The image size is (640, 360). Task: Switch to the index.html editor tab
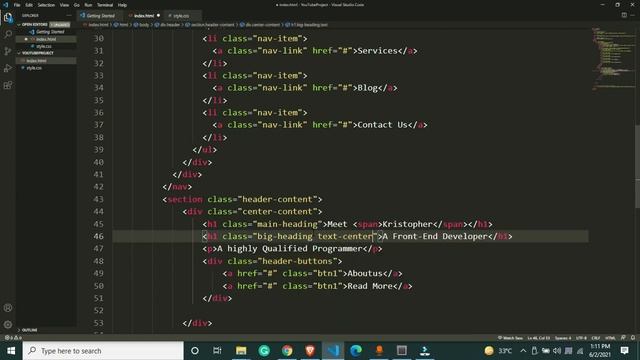pos(144,16)
